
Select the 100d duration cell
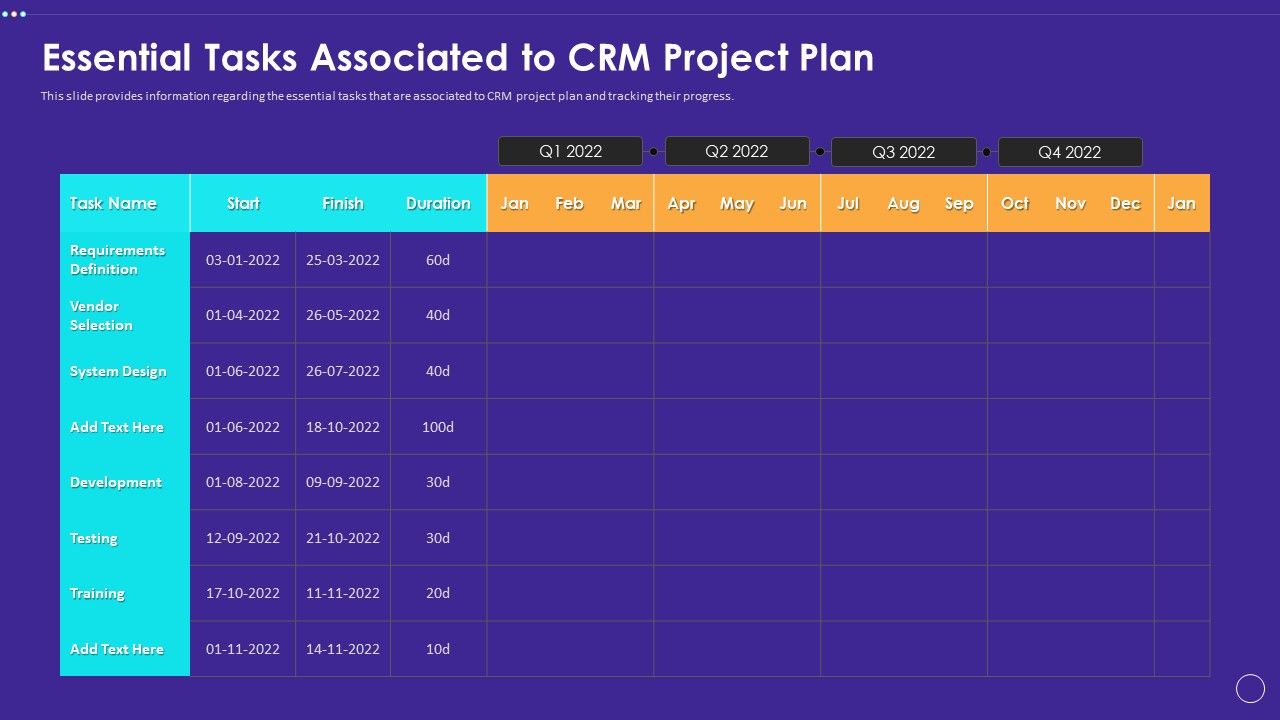438,427
